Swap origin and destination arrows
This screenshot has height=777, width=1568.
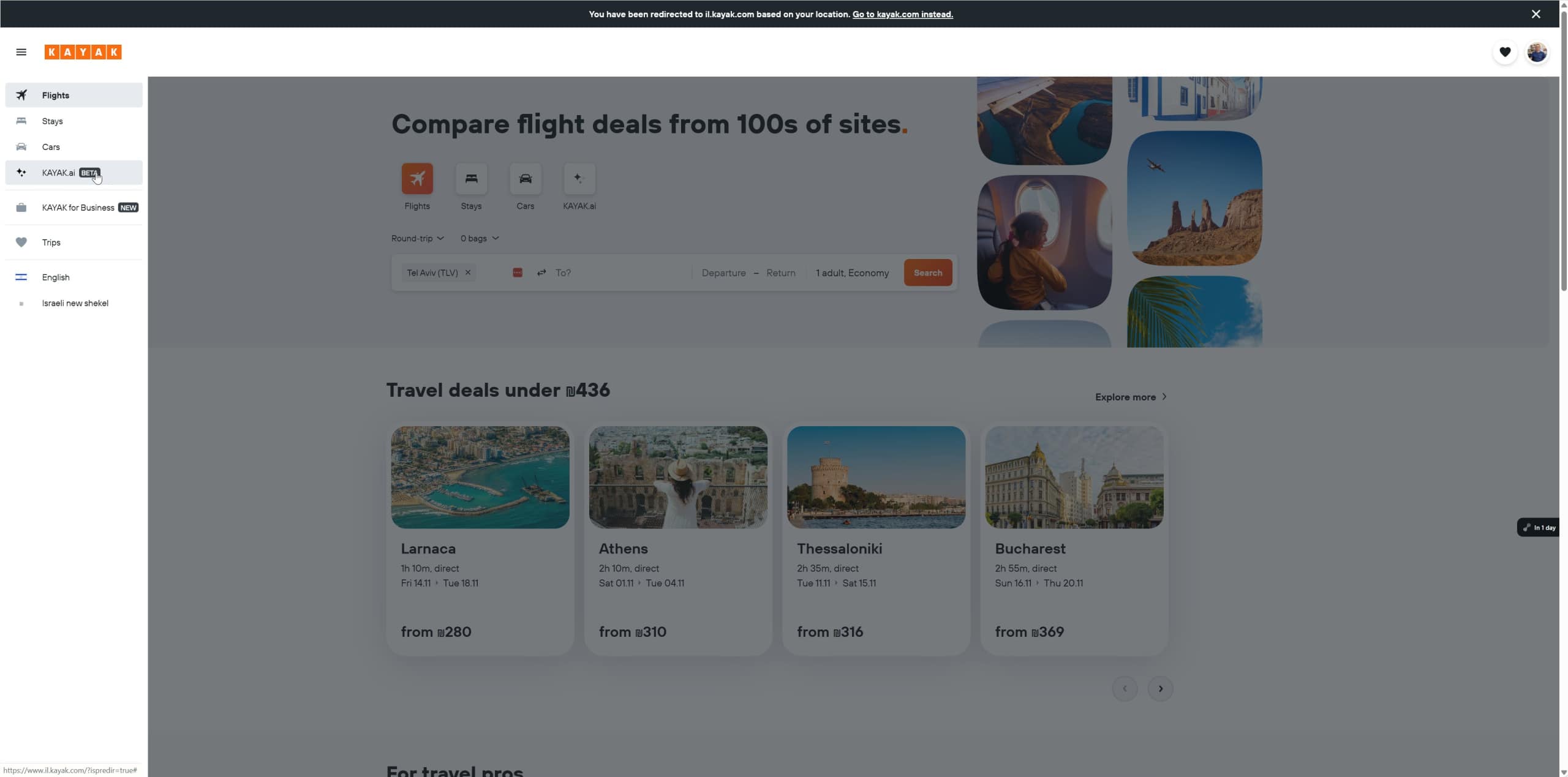541,273
